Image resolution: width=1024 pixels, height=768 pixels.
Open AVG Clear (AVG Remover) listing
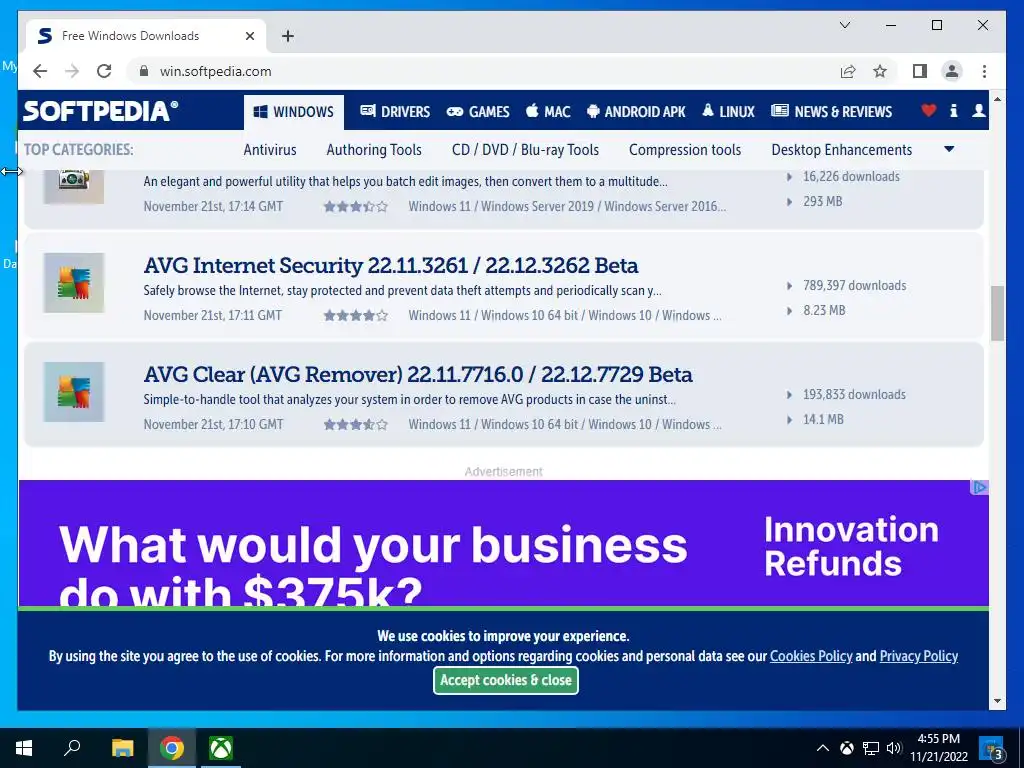[418, 375]
